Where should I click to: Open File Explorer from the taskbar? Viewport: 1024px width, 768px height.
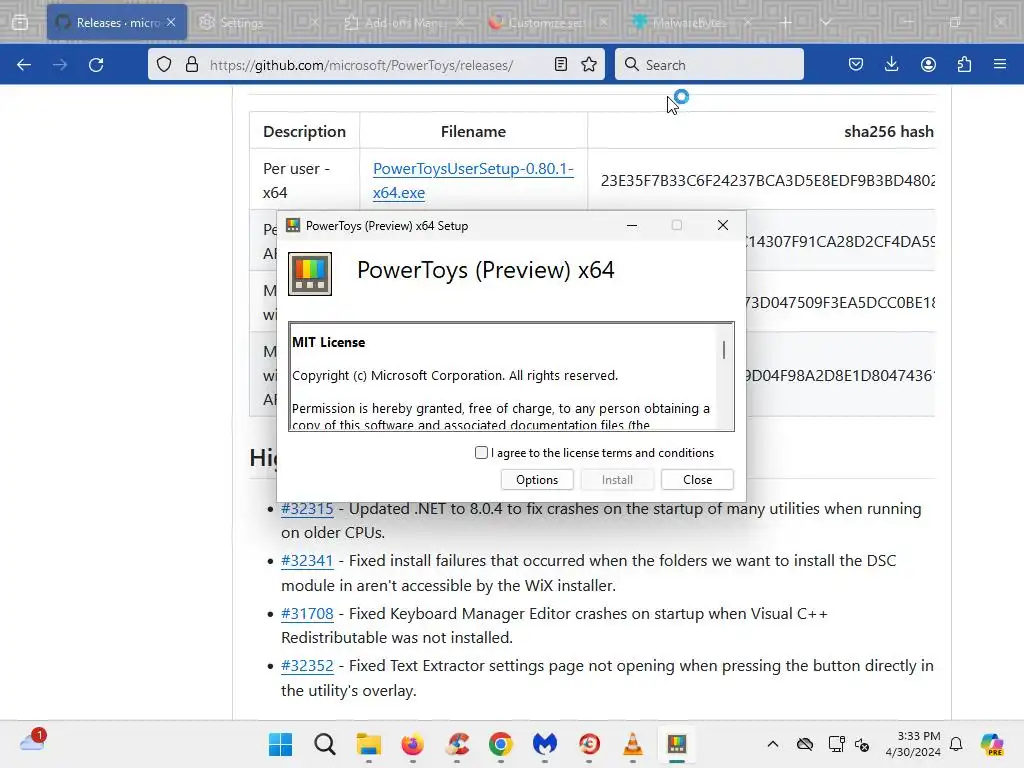[368, 744]
